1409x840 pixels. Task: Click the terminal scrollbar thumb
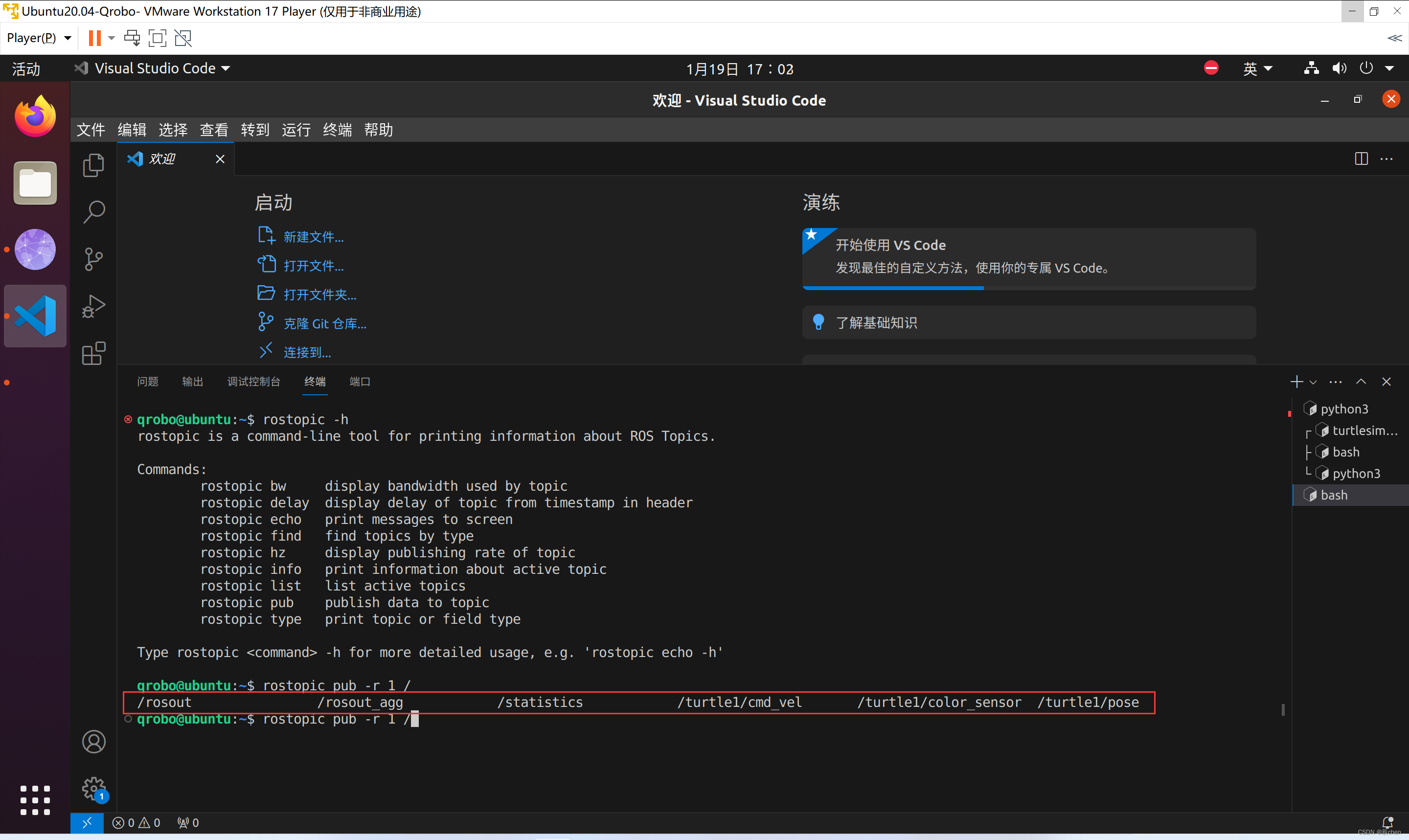1283,710
